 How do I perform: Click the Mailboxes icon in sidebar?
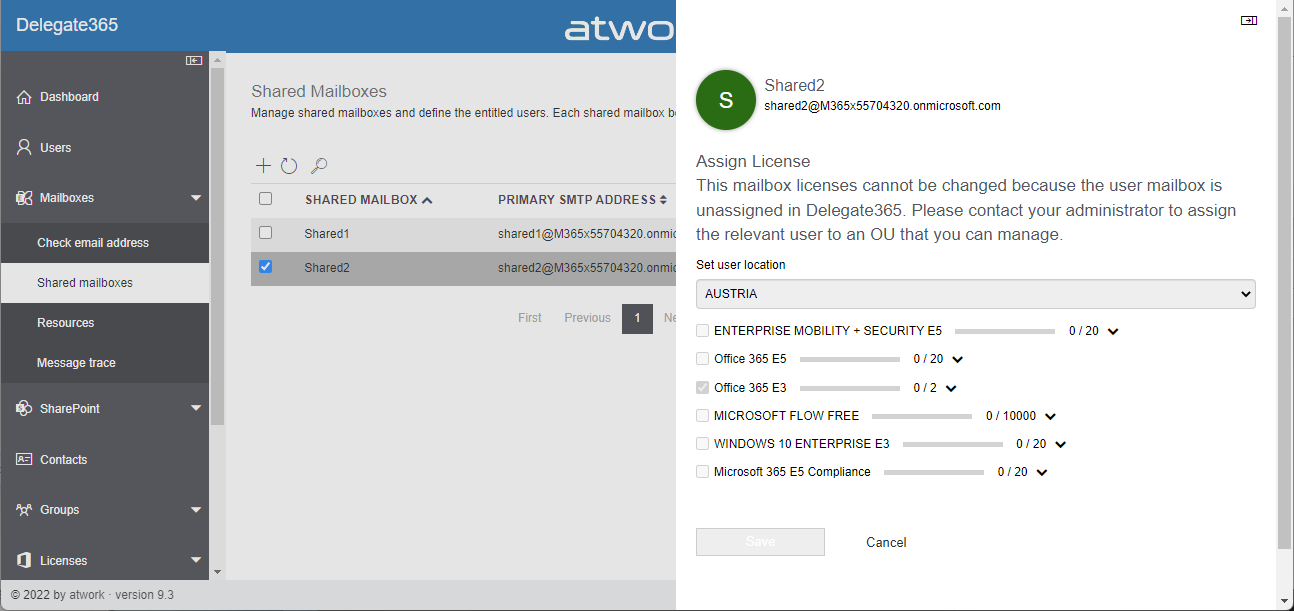pyautogui.click(x=24, y=198)
